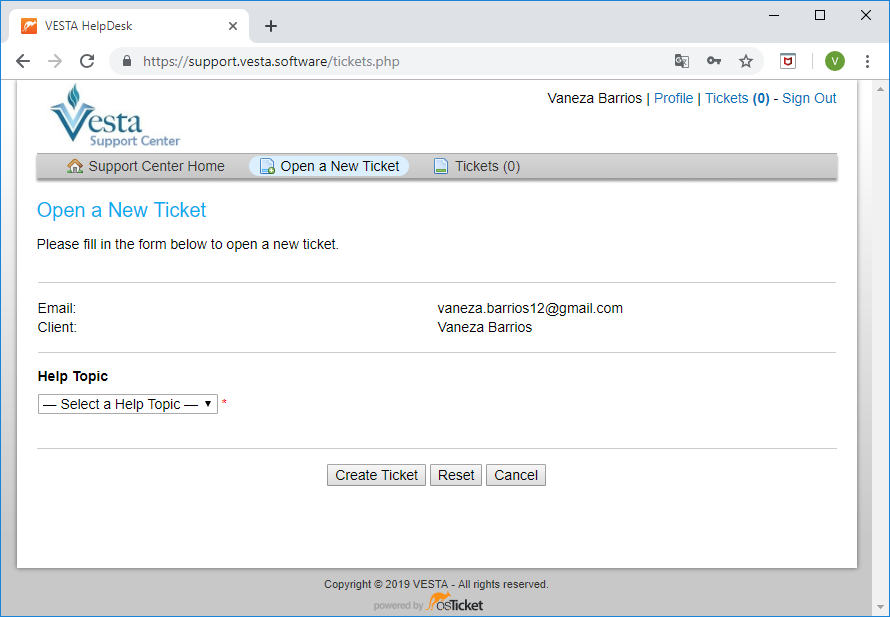Sign Out of the help desk
This screenshot has height=617, width=890.
pyautogui.click(x=809, y=98)
